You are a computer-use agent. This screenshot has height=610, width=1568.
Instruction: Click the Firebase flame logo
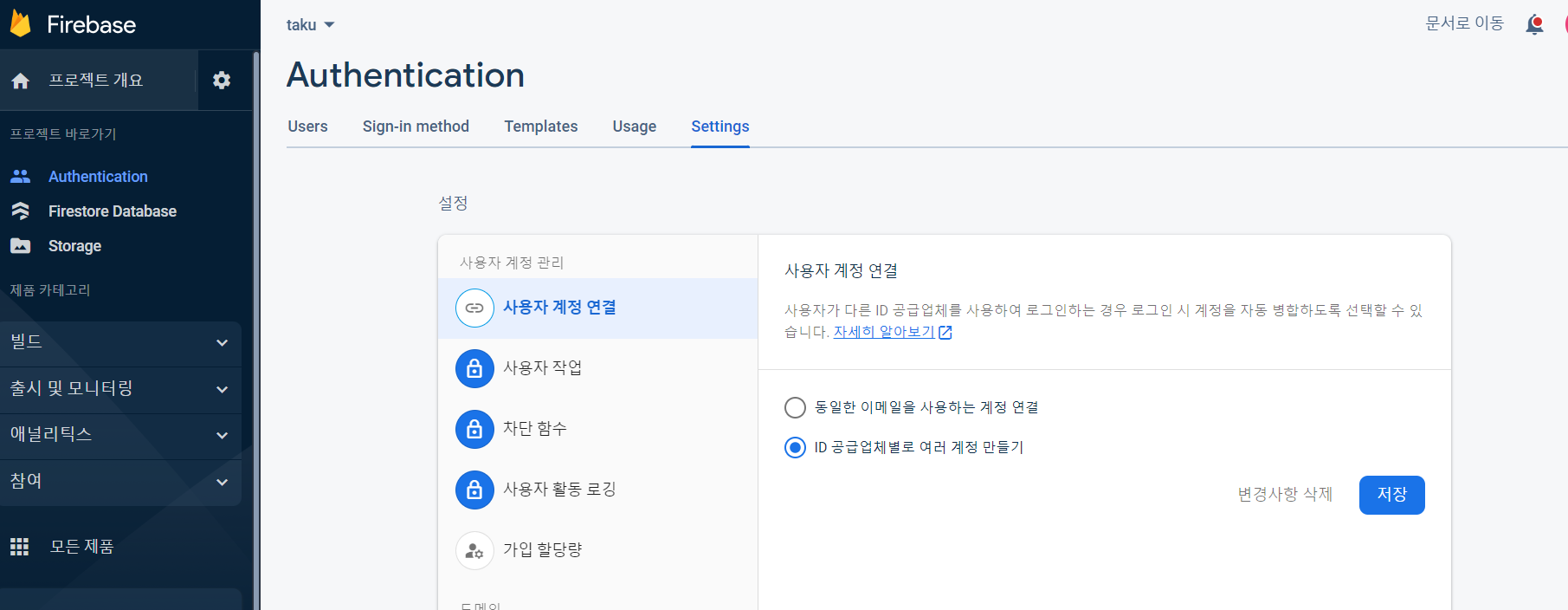tap(21, 24)
